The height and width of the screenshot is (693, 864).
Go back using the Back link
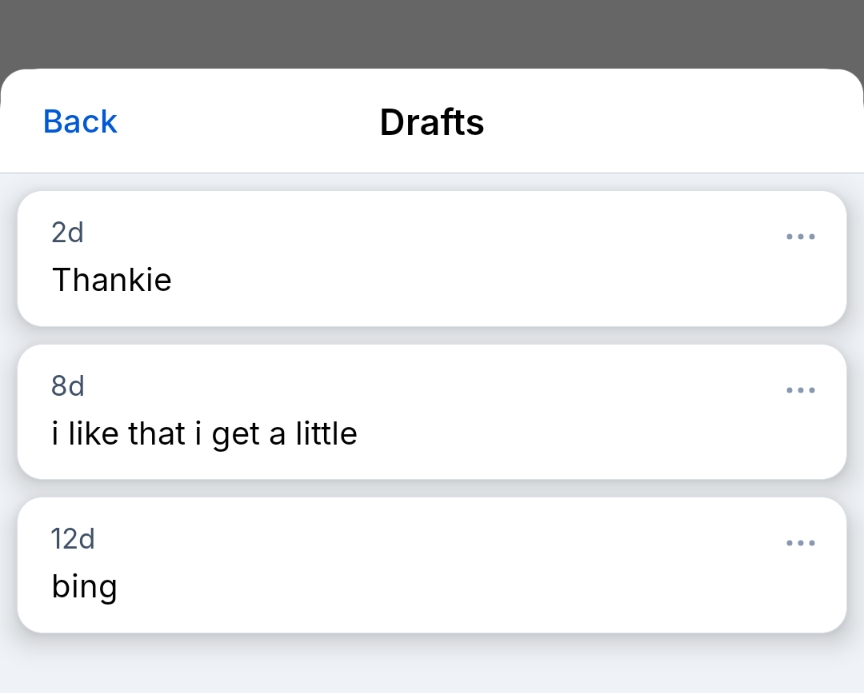80,121
